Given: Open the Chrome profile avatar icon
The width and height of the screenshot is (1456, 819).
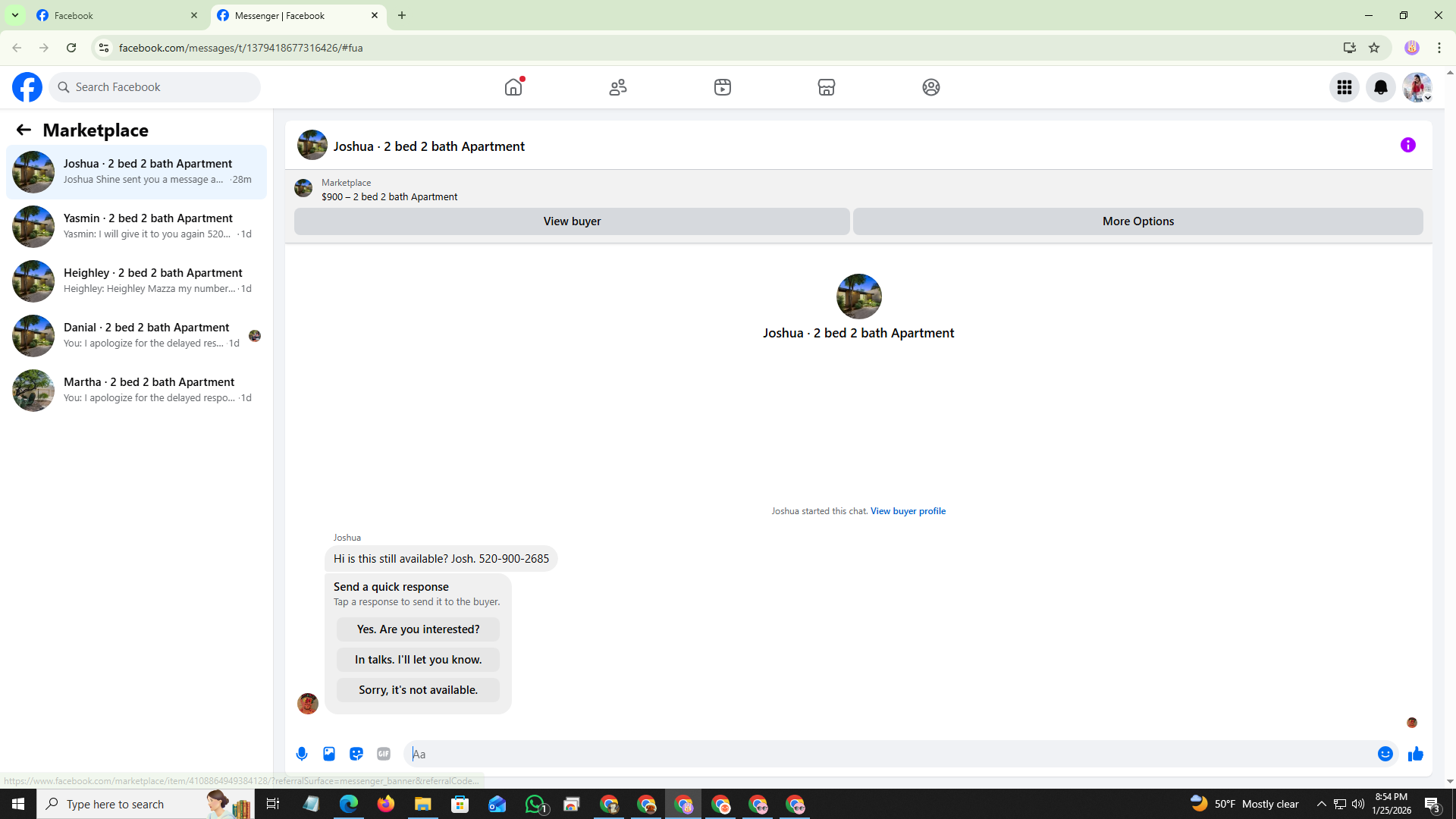Looking at the screenshot, I should point(1412,48).
